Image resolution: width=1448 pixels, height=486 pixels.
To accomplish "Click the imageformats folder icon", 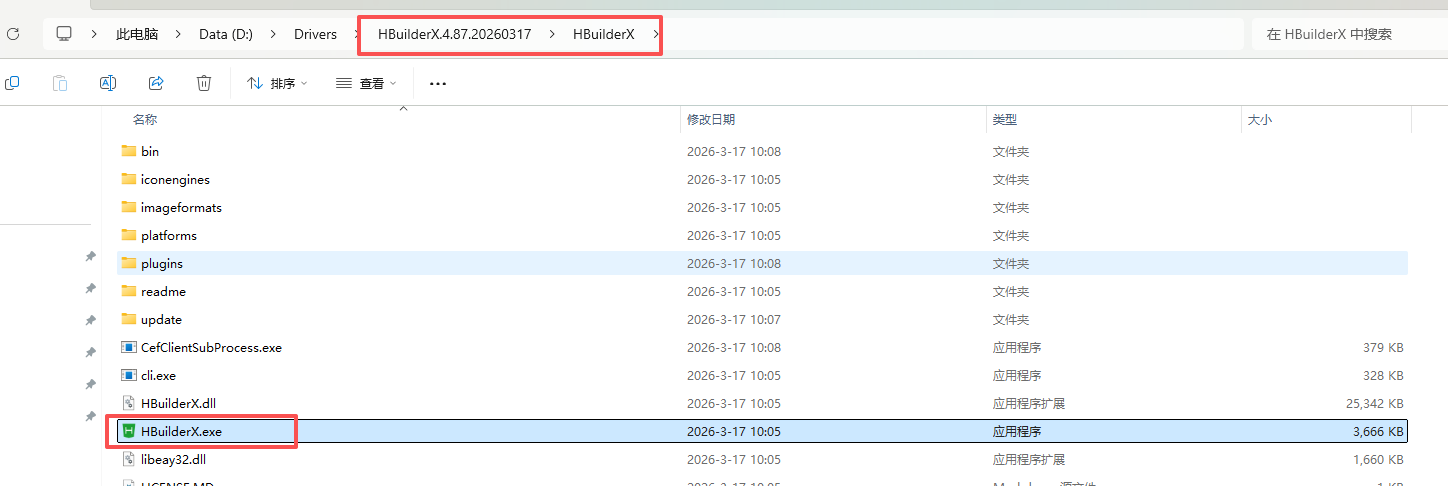I will [128, 207].
